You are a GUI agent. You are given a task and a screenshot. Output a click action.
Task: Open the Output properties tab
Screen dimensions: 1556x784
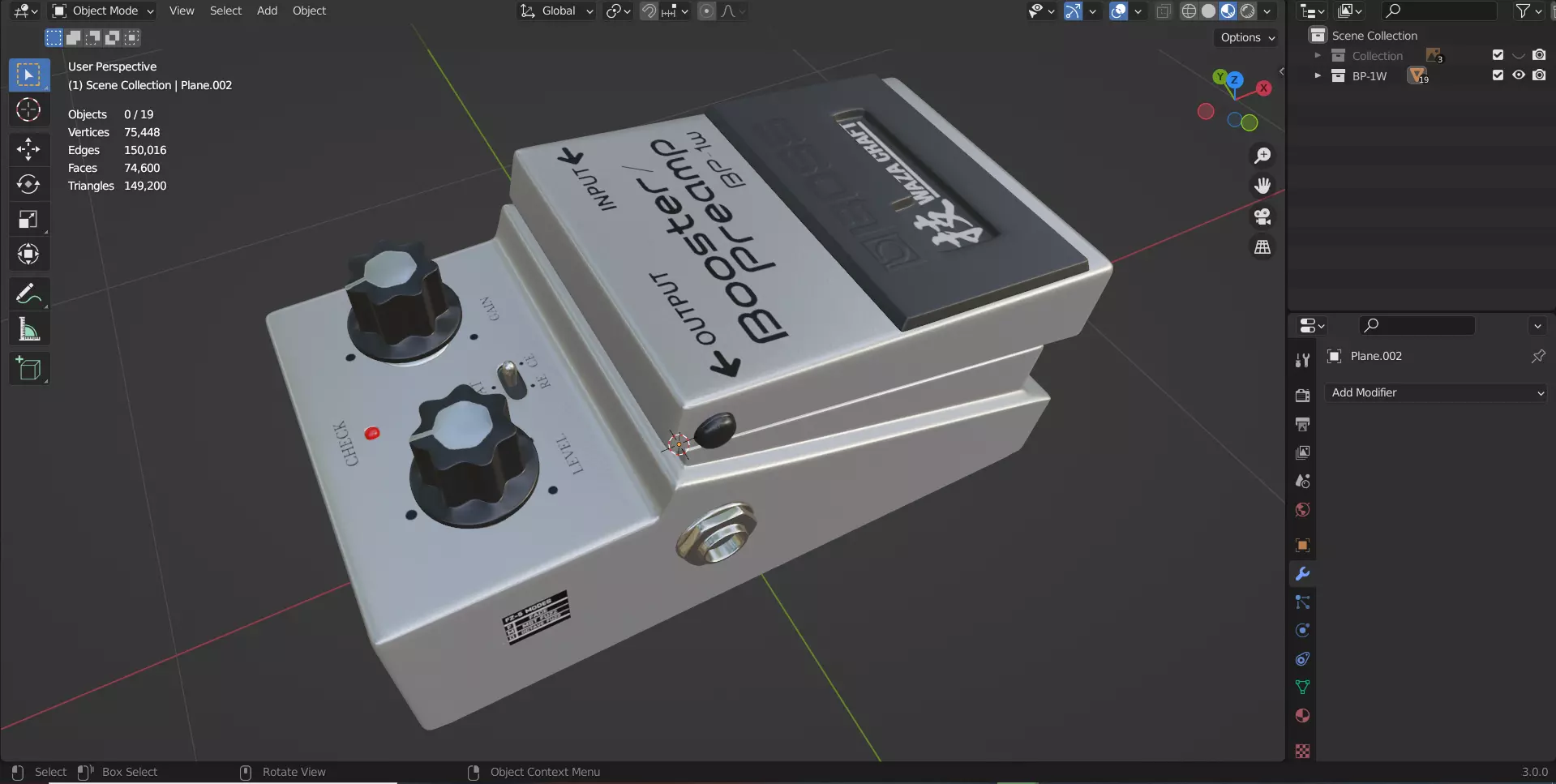[1302, 424]
